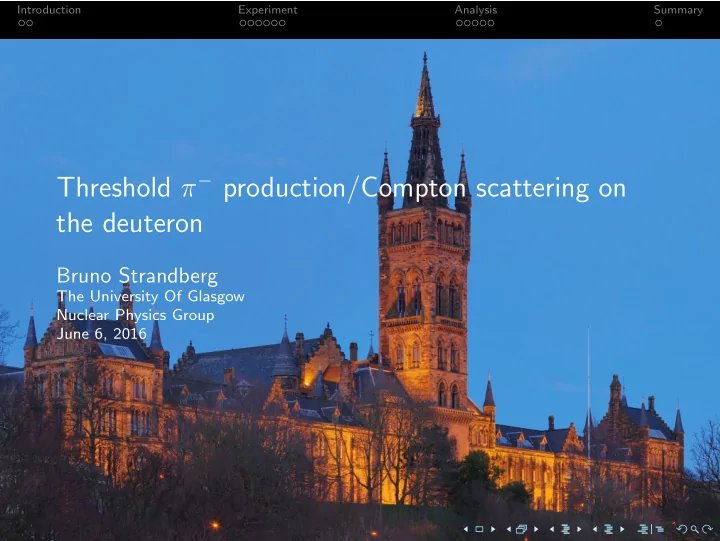
Task: Click the section navigation icon
Action: (609, 529)
